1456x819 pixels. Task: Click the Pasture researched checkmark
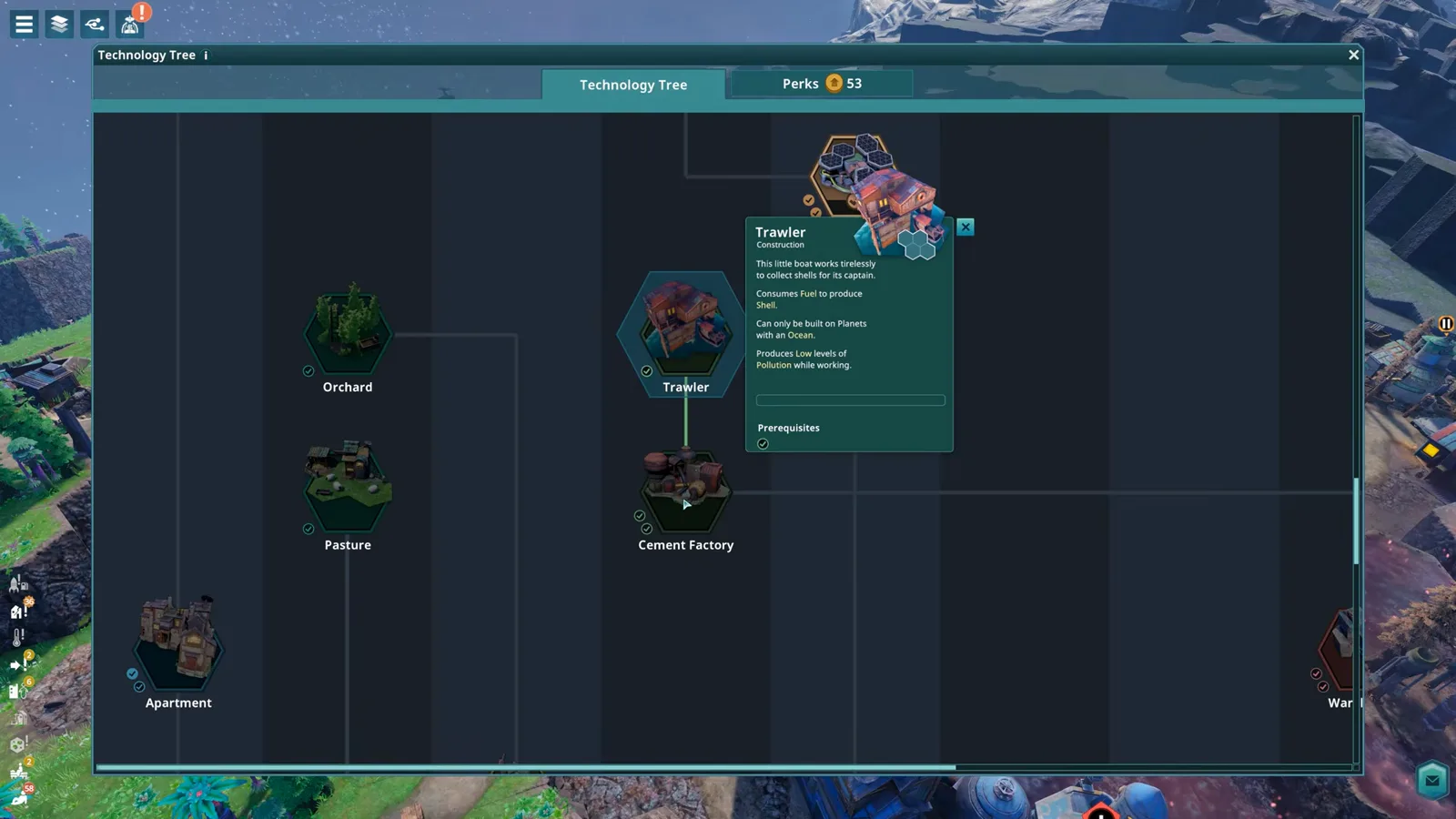click(308, 529)
